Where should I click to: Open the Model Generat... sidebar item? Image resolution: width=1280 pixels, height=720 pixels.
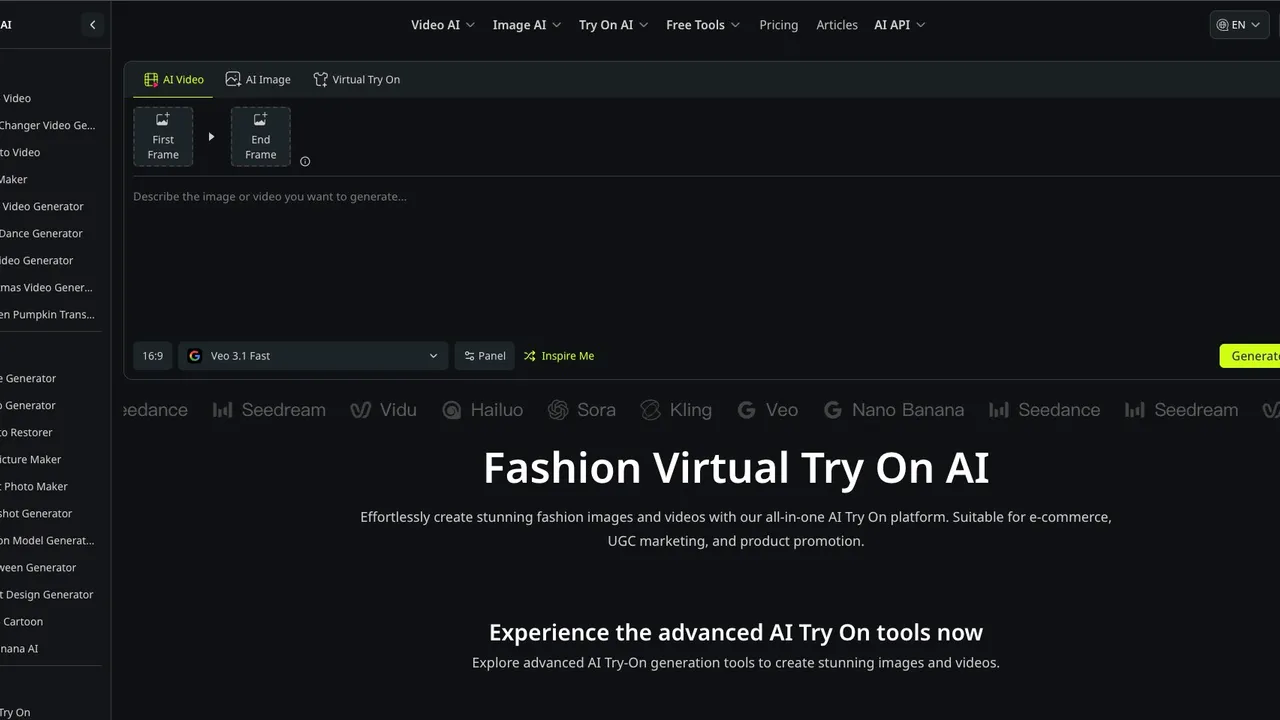48,540
